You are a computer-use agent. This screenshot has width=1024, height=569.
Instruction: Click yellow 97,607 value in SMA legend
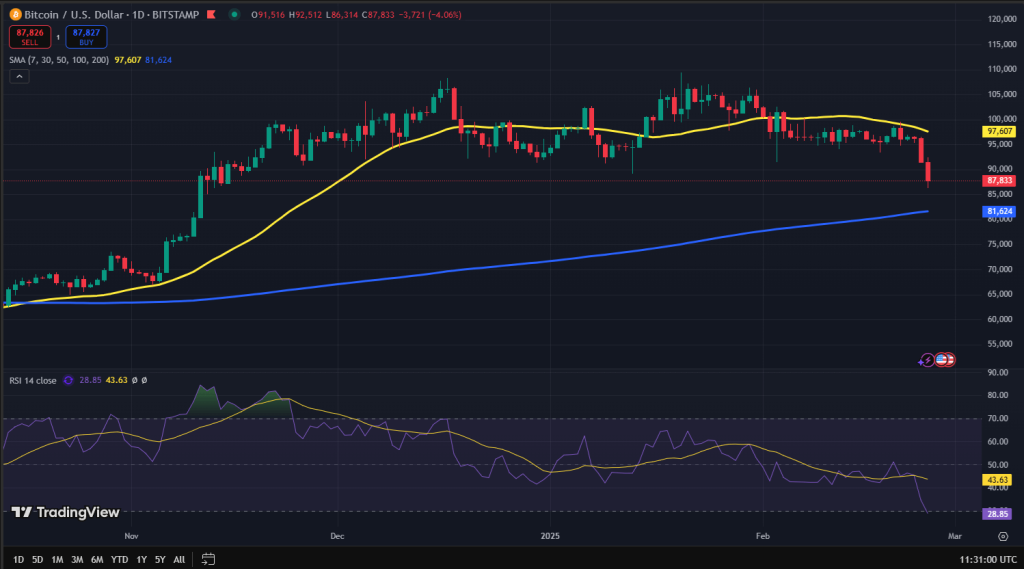click(128, 60)
